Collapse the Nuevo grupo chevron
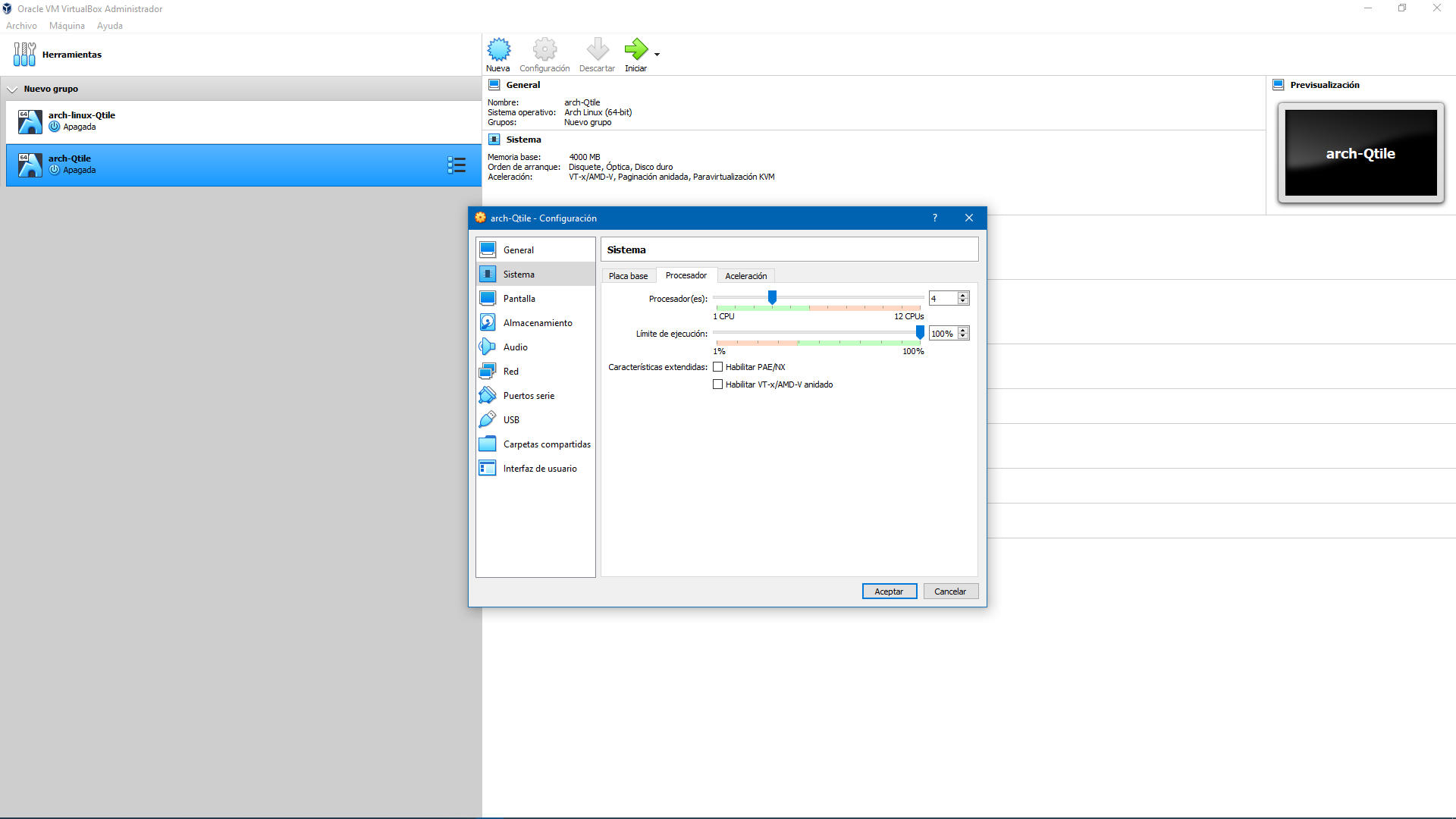This screenshot has width=1456, height=819. 12,89
